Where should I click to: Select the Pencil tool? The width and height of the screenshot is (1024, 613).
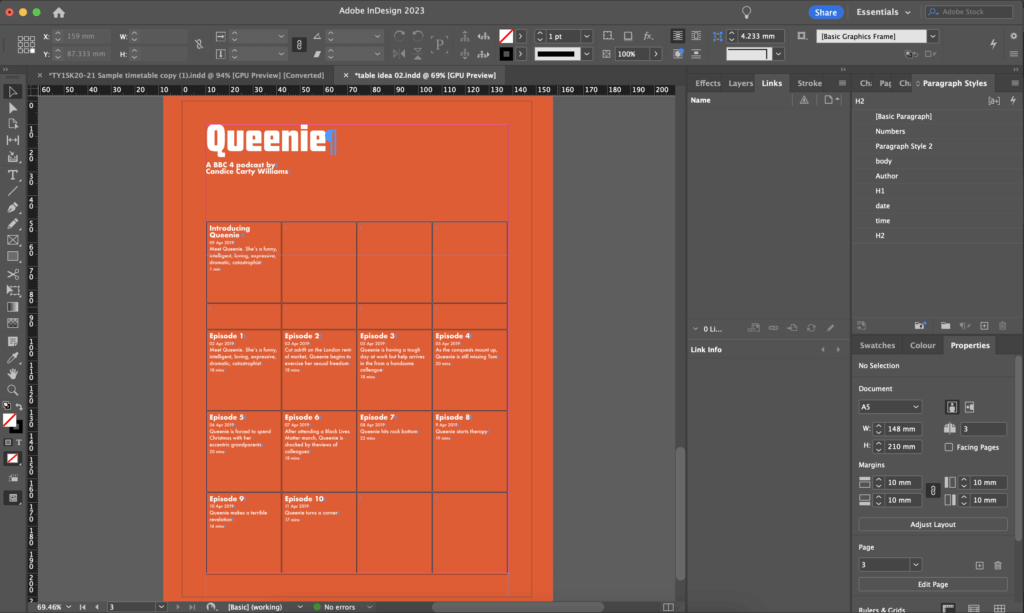12,224
